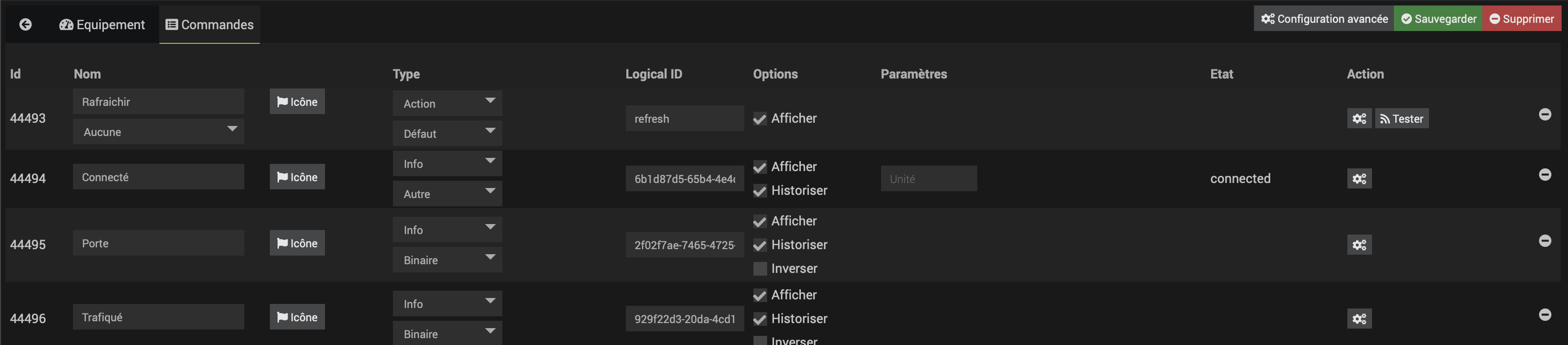This screenshot has height=345, width=1568.
Task: Open configuration gears for Porte command
Action: tap(1359, 245)
